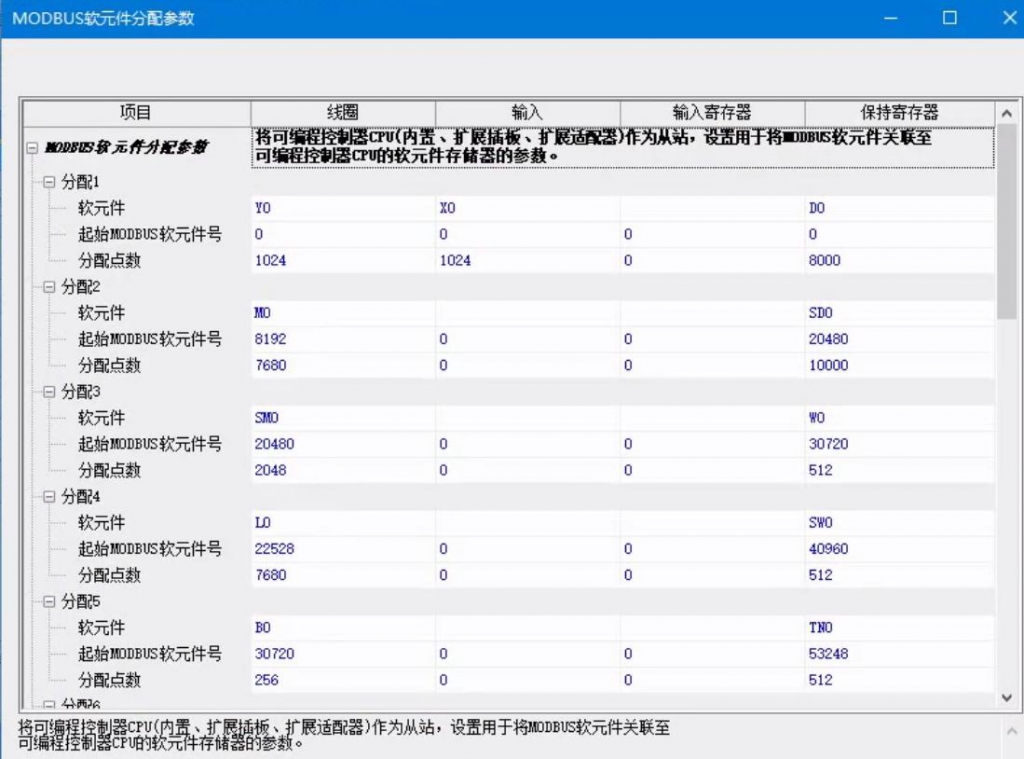Select the SD0 holding register cell
This screenshot has width=1024, height=759.
[899, 313]
